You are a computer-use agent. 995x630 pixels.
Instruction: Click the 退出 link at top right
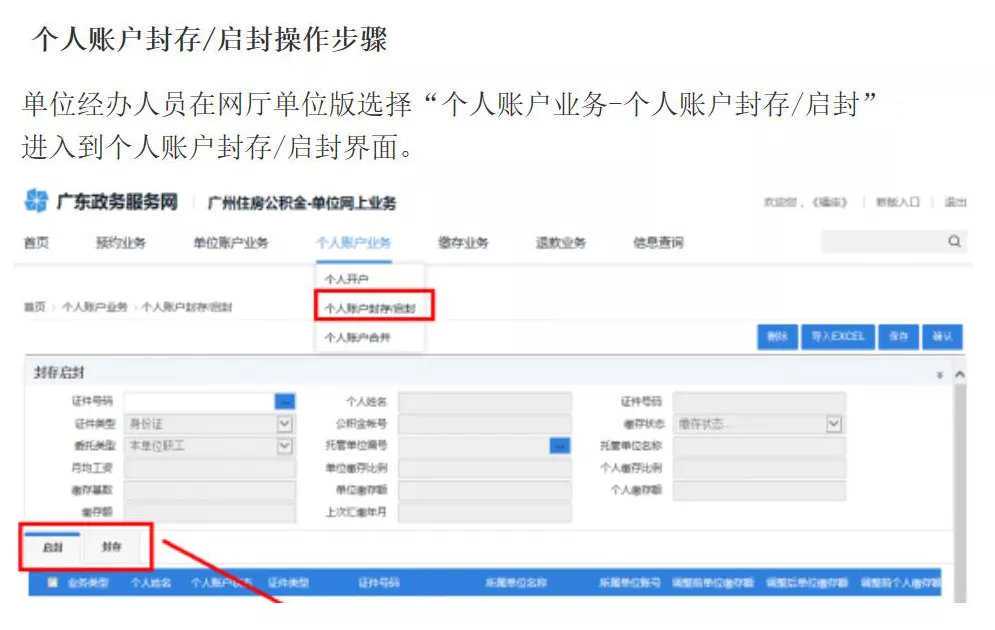(955, 201)
